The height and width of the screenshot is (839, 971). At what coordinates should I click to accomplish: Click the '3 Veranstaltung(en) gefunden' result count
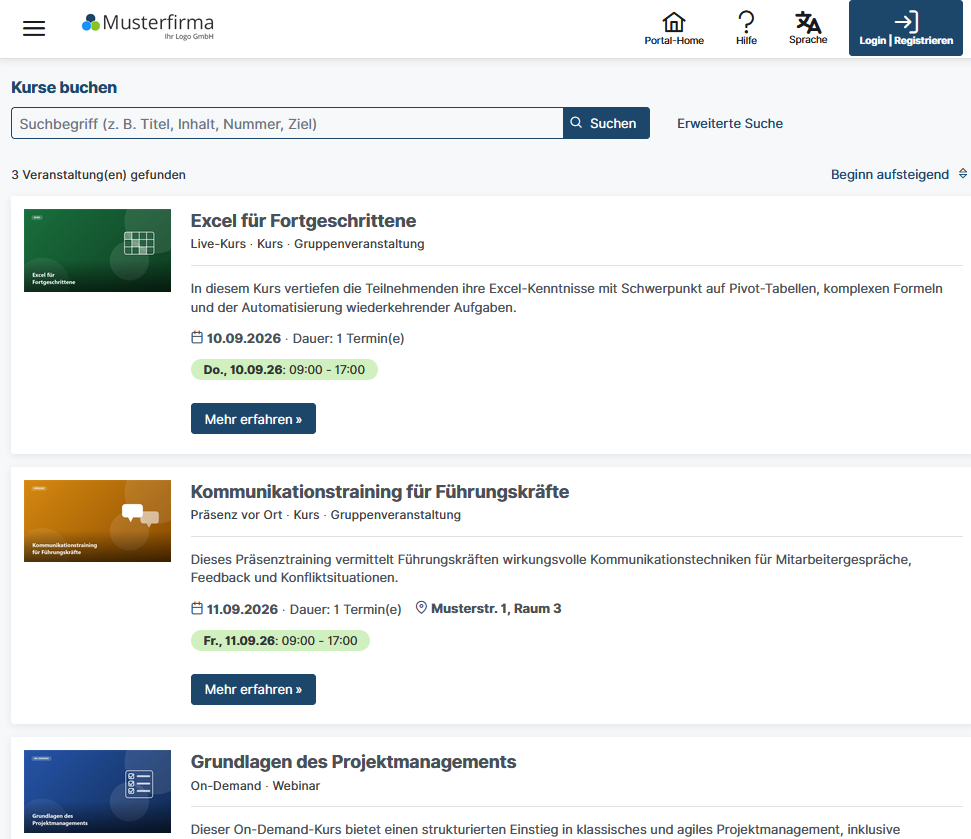tap(98, 175)
